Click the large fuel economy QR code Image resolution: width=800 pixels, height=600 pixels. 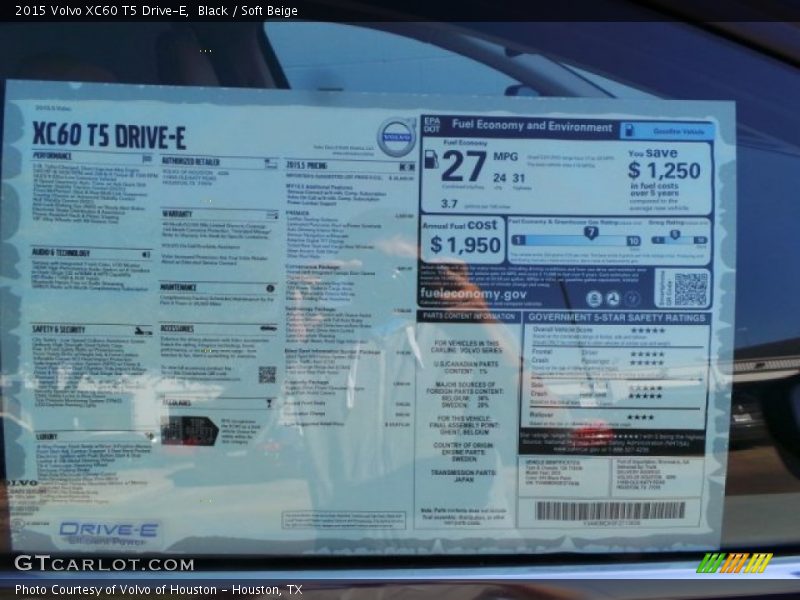click(691, 289)
